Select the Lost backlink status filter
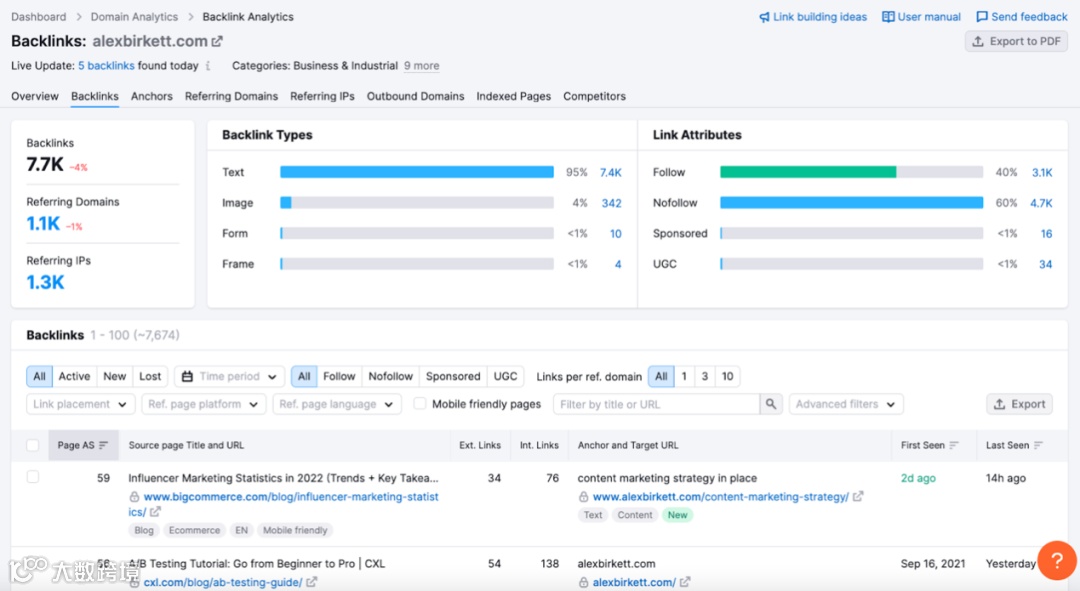 coord(150,377)
